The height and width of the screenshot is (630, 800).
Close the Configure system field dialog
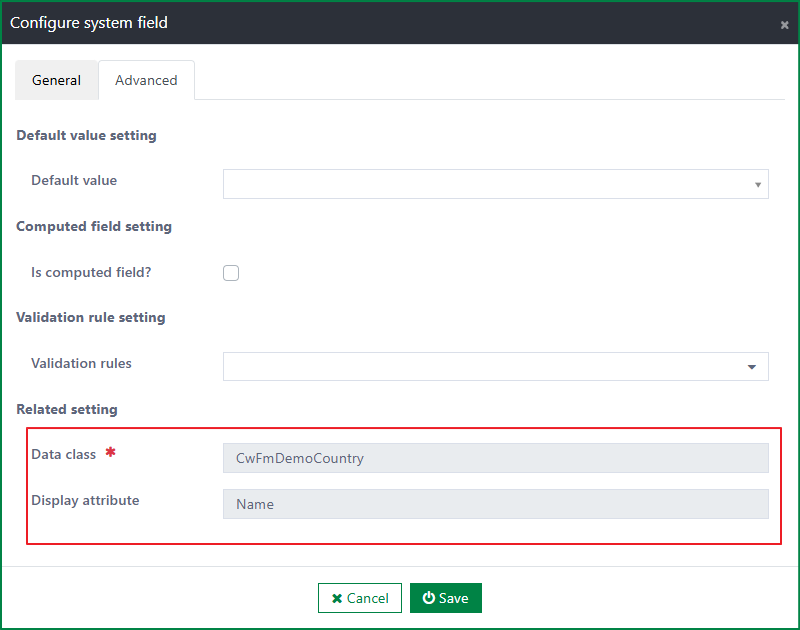point(784,25)
